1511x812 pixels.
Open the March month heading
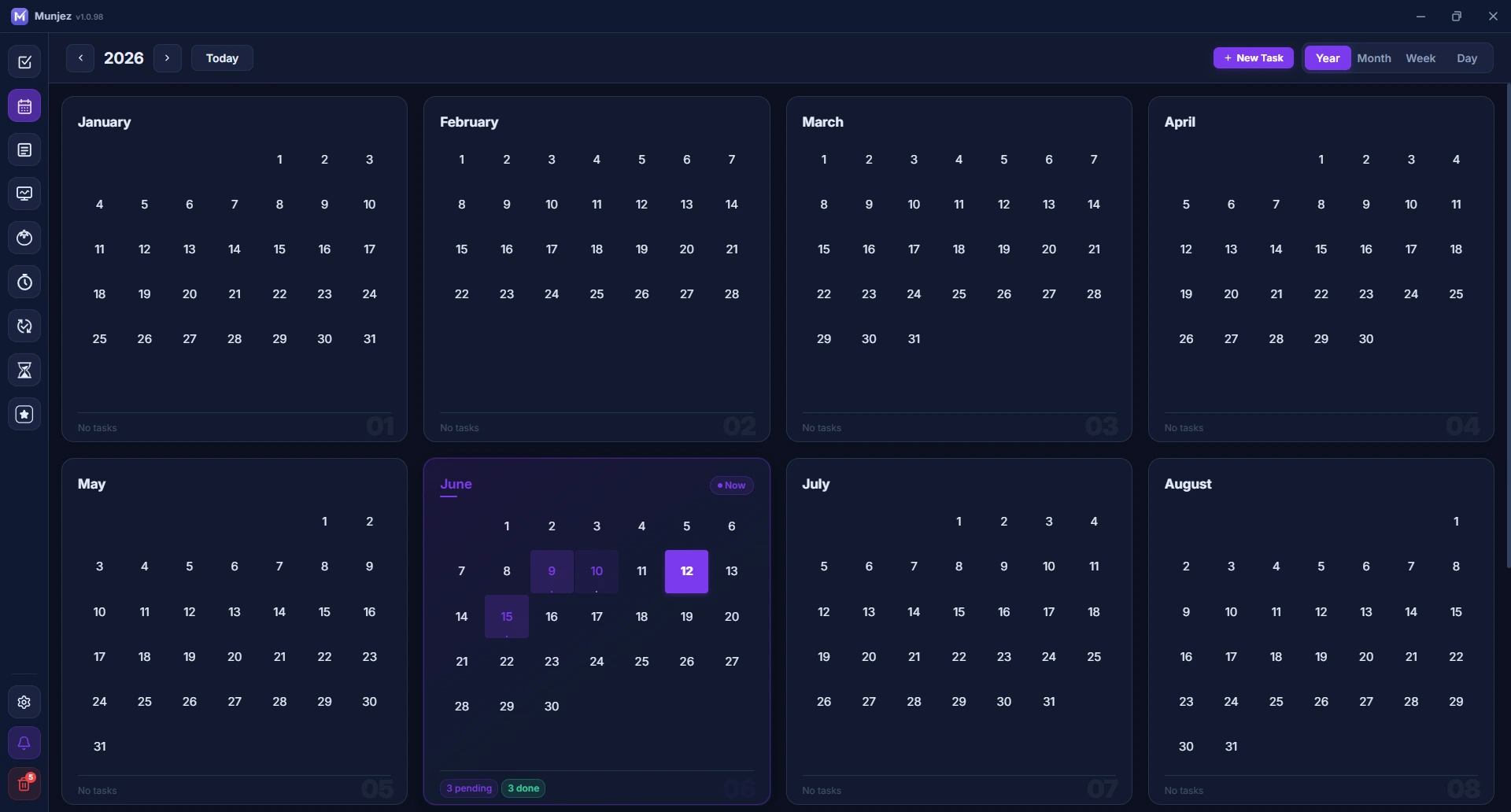click(822, 122)
